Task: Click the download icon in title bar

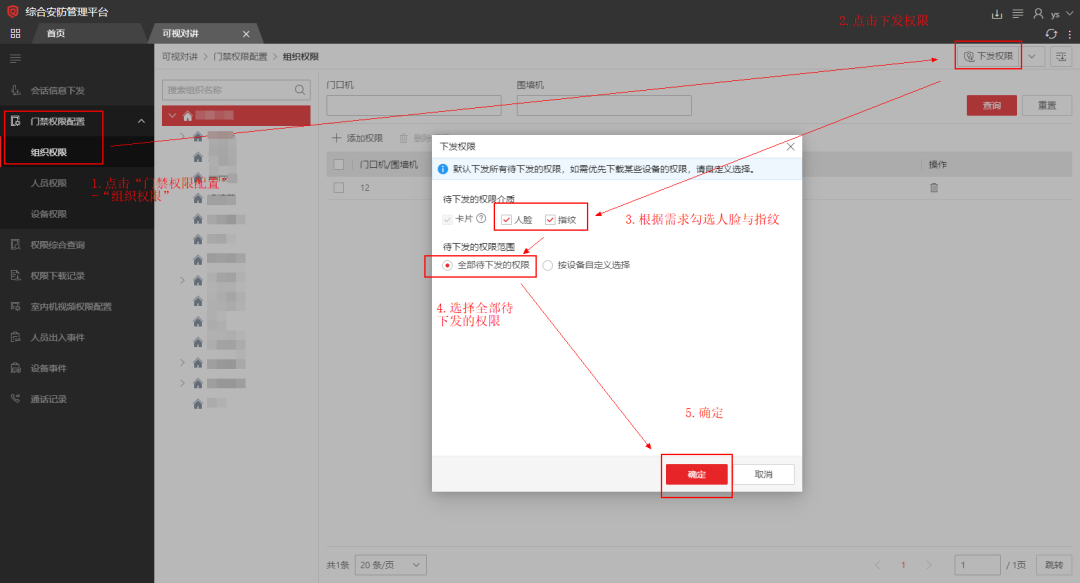Action: pos(996,13)
